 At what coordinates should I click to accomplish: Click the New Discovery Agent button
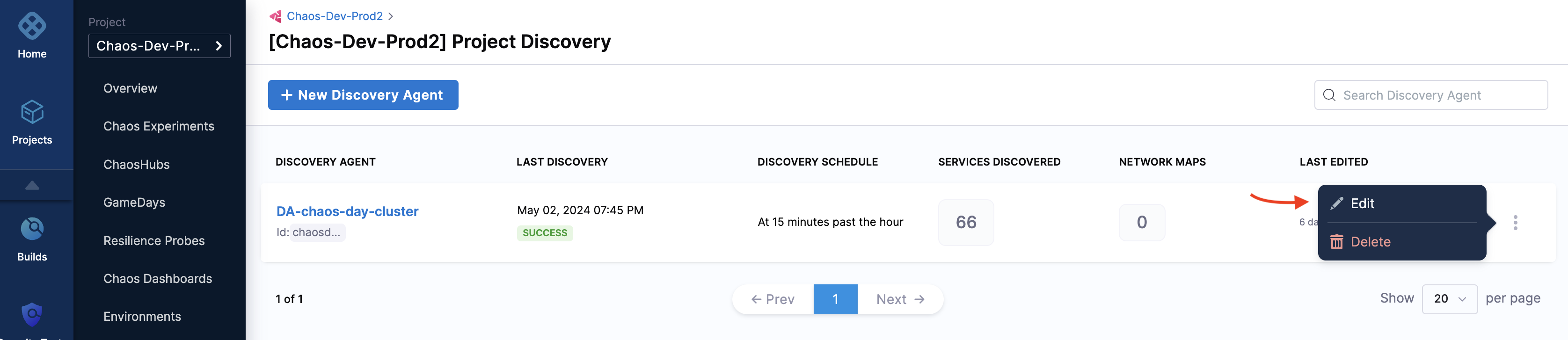(363, 95)
